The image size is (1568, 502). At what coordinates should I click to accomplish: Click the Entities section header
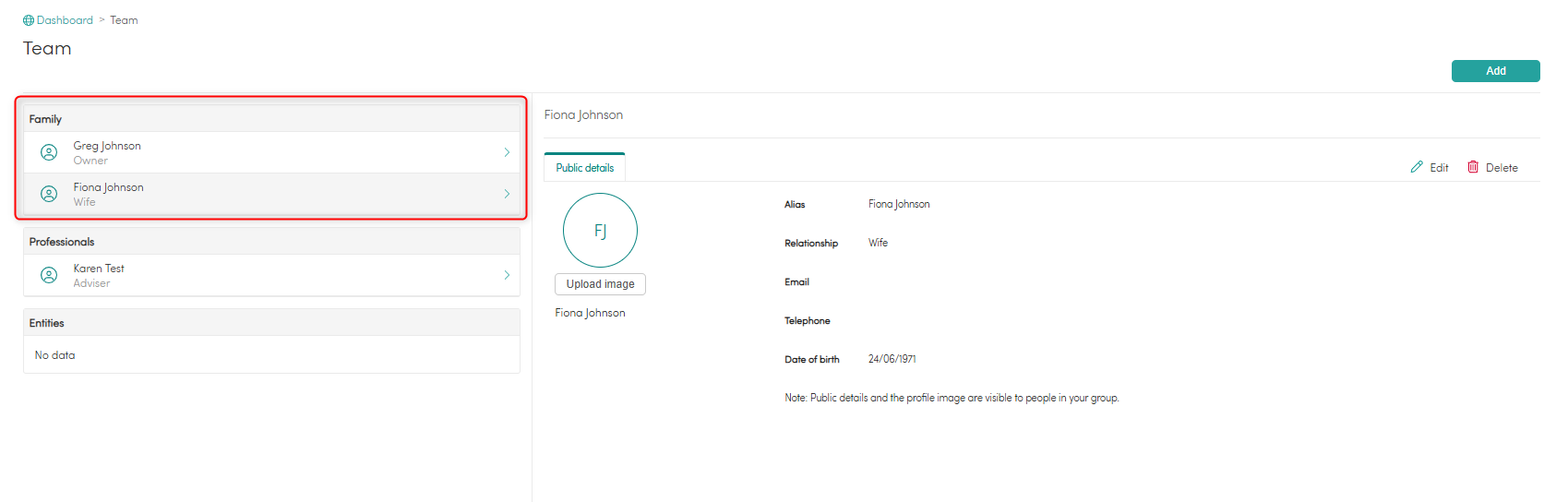(x=47, y=323)
